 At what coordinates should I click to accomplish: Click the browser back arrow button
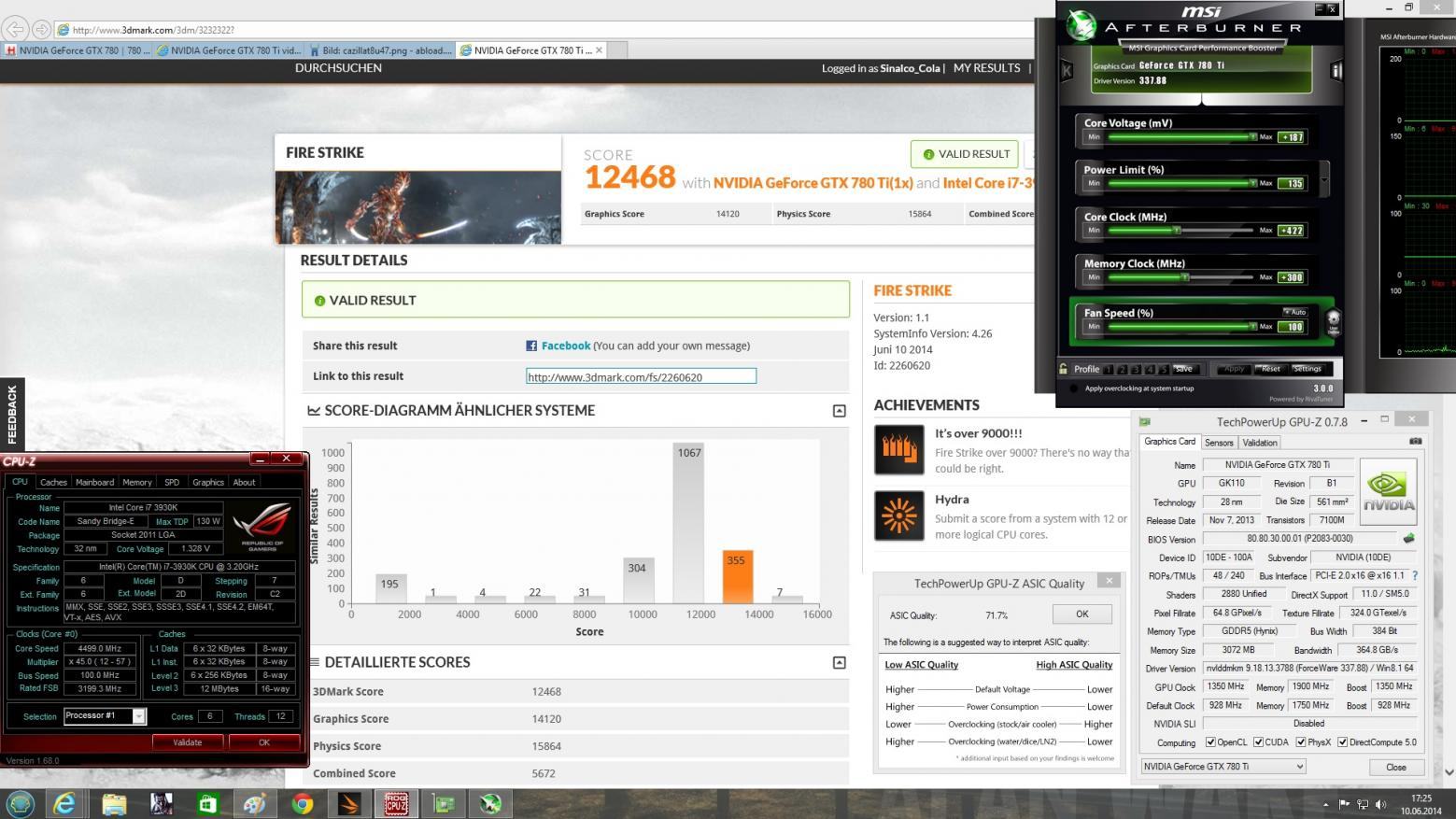[16, 30]
